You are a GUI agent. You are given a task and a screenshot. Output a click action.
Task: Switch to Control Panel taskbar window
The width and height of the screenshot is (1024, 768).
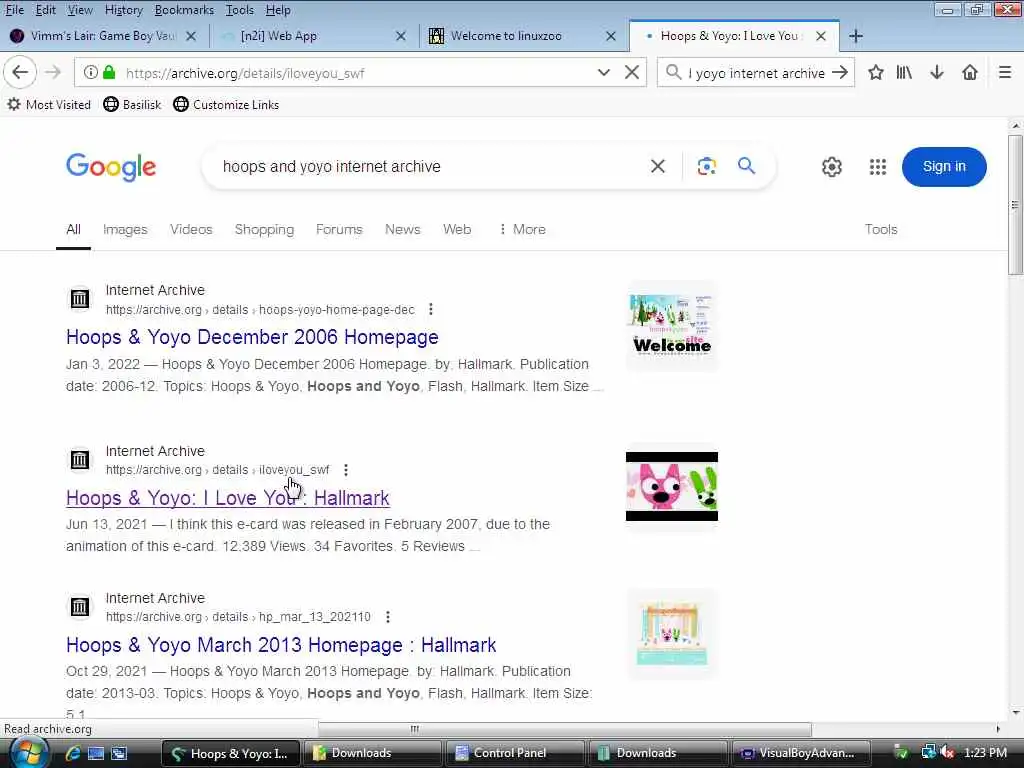(x=513, y=753)
